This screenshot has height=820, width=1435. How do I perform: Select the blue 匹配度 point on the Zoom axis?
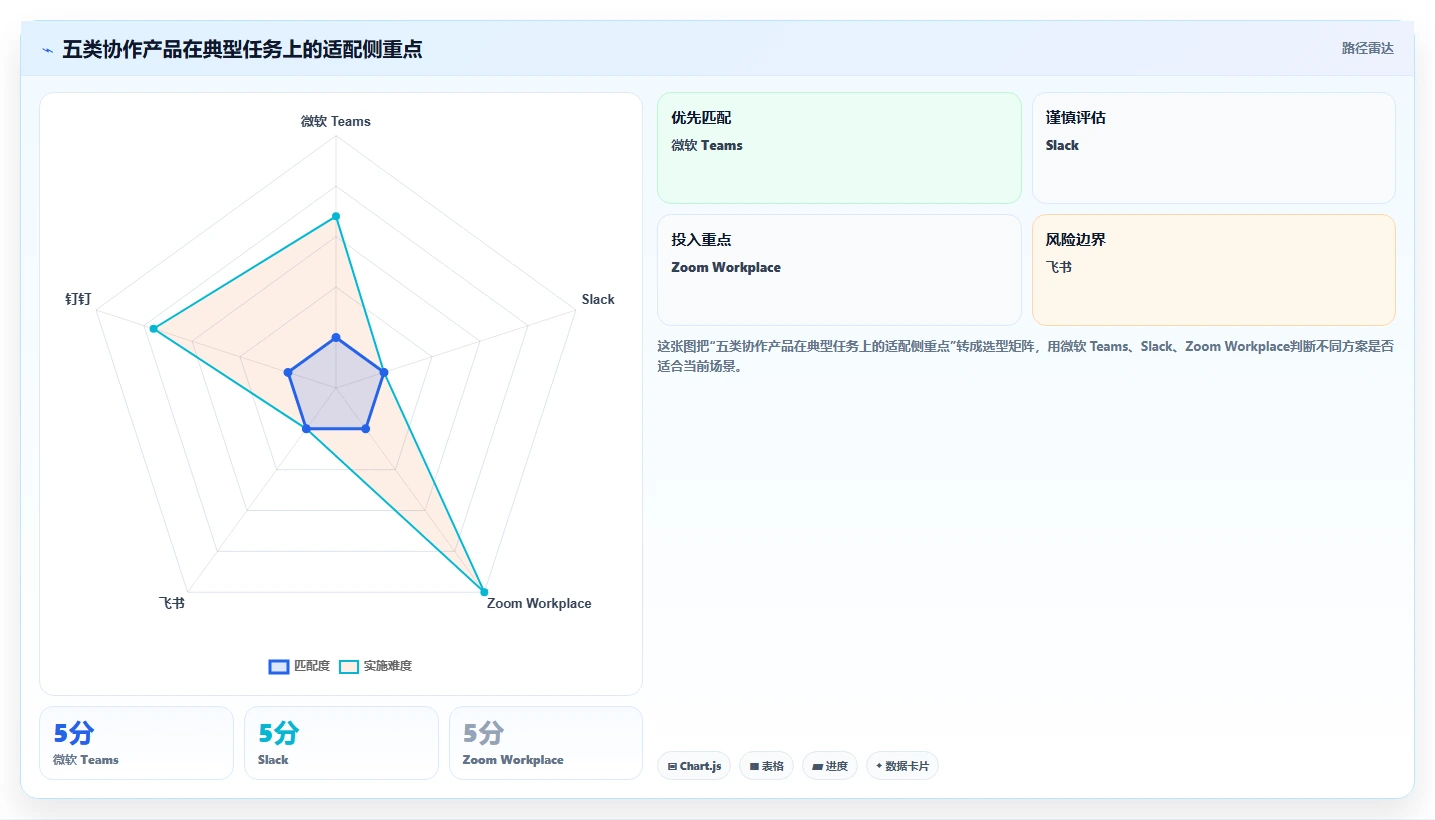coord(365,429)
